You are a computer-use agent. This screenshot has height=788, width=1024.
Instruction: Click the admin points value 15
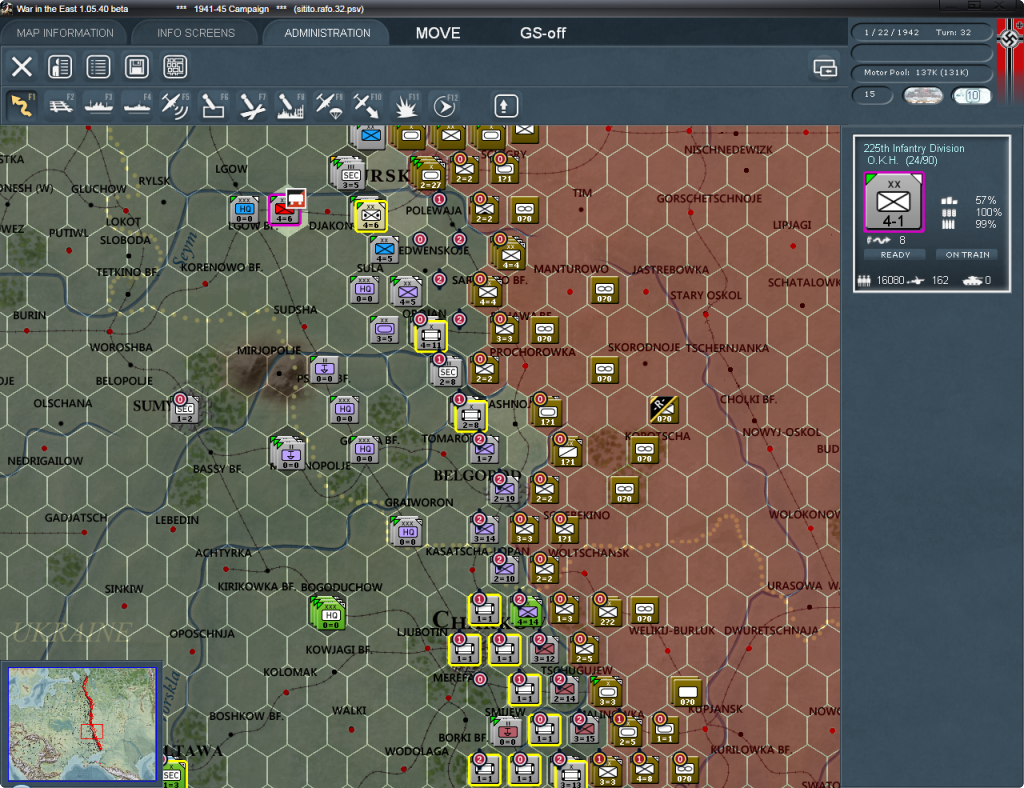tap(872, 95)
